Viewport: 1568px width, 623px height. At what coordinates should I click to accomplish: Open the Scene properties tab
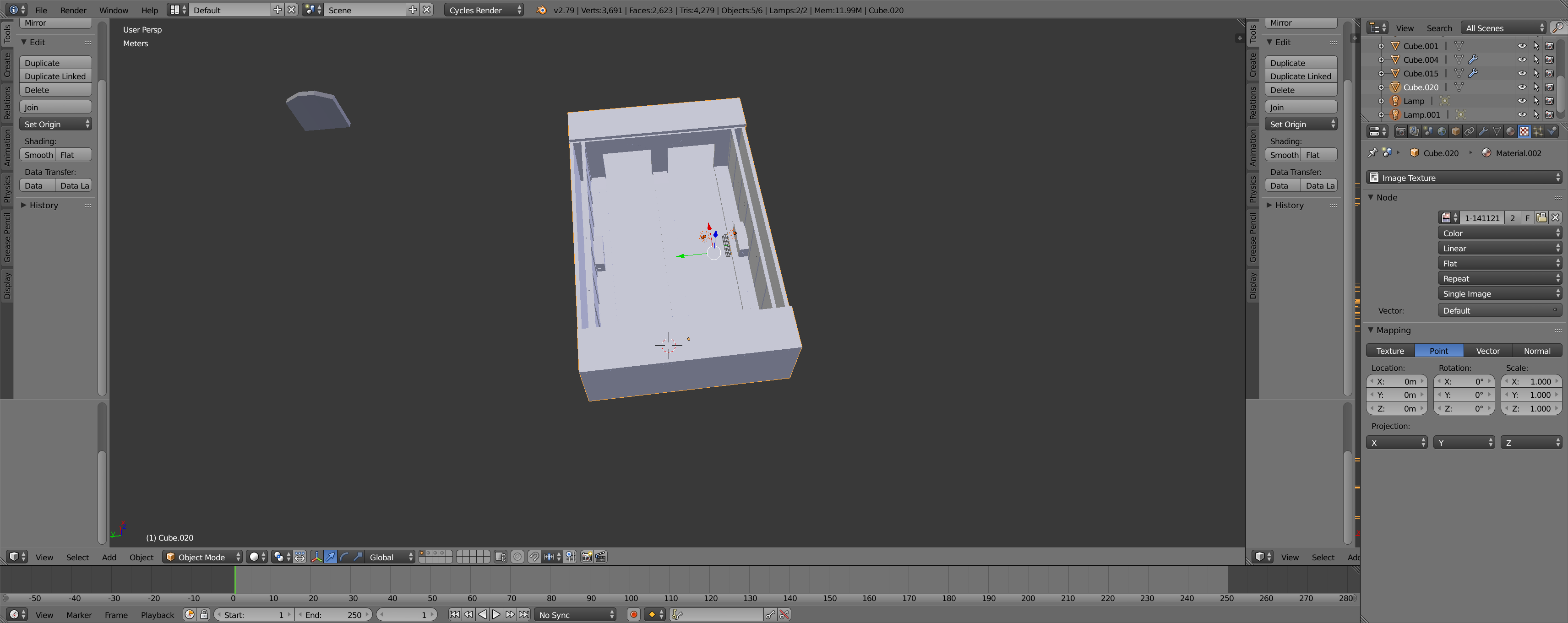(1428, 131)
